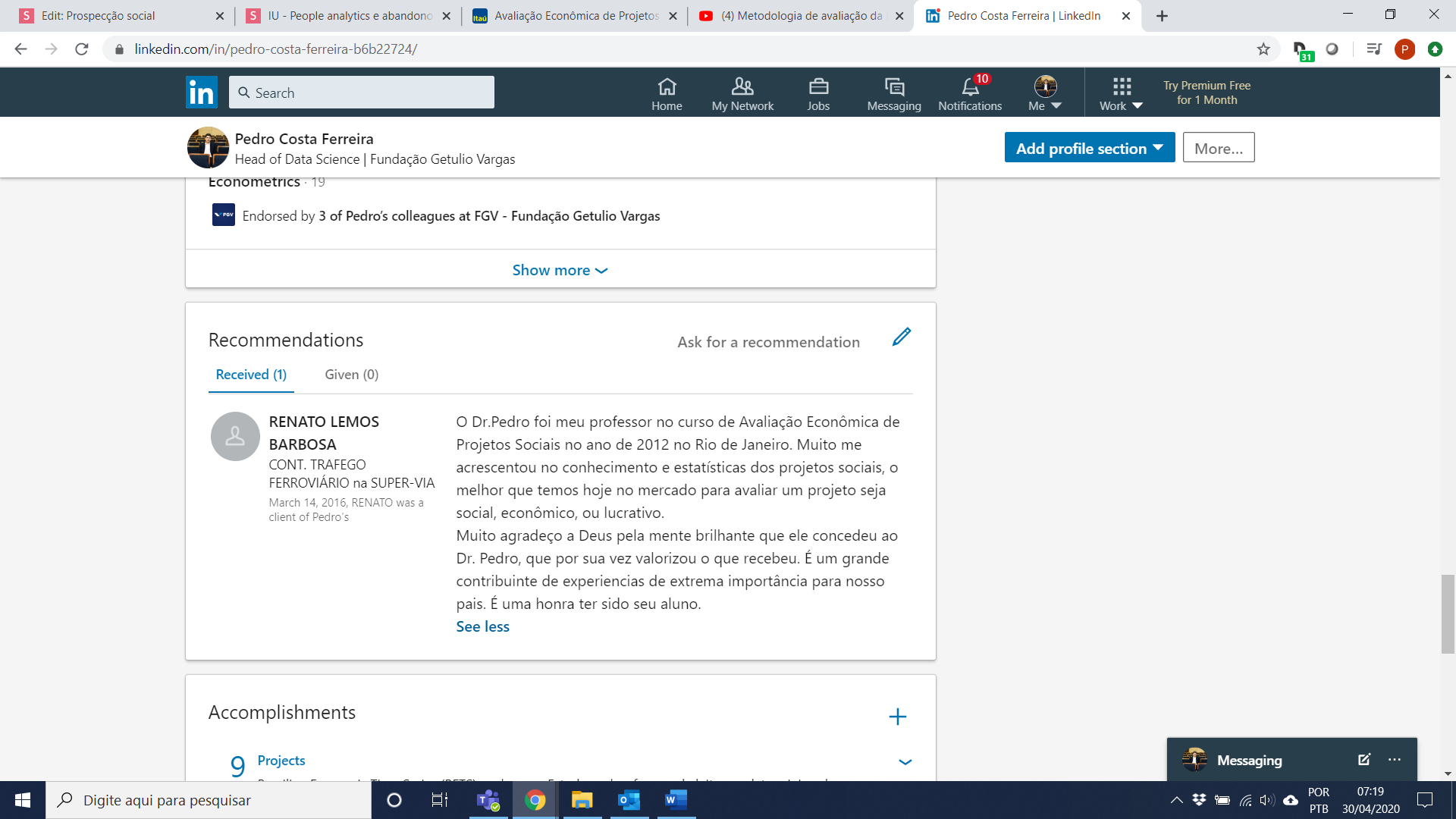Open the LinkedIn Home icon
Viewport: 1456px width, 819px height.
point(667,93)
